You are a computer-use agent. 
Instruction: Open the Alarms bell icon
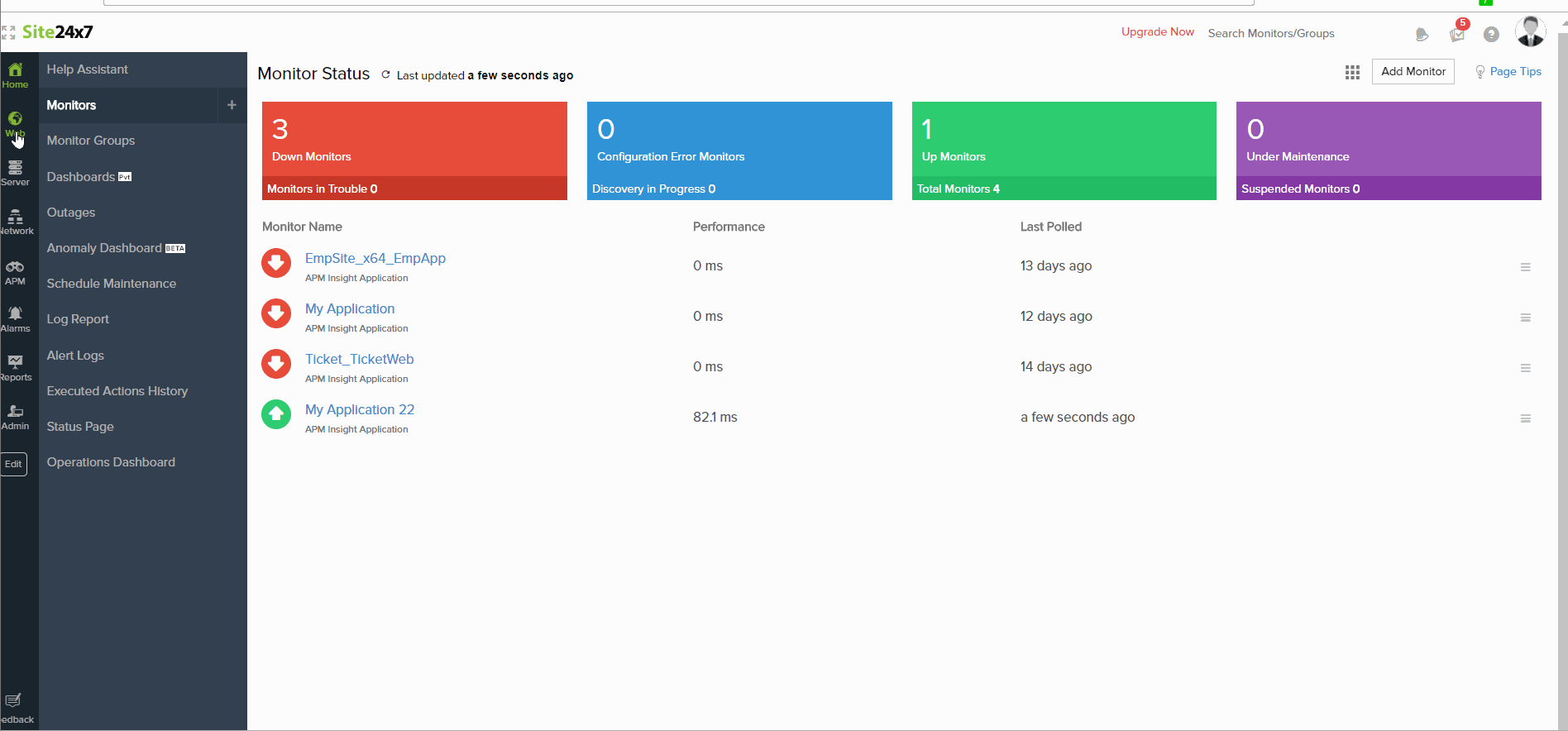click(15, 318)
